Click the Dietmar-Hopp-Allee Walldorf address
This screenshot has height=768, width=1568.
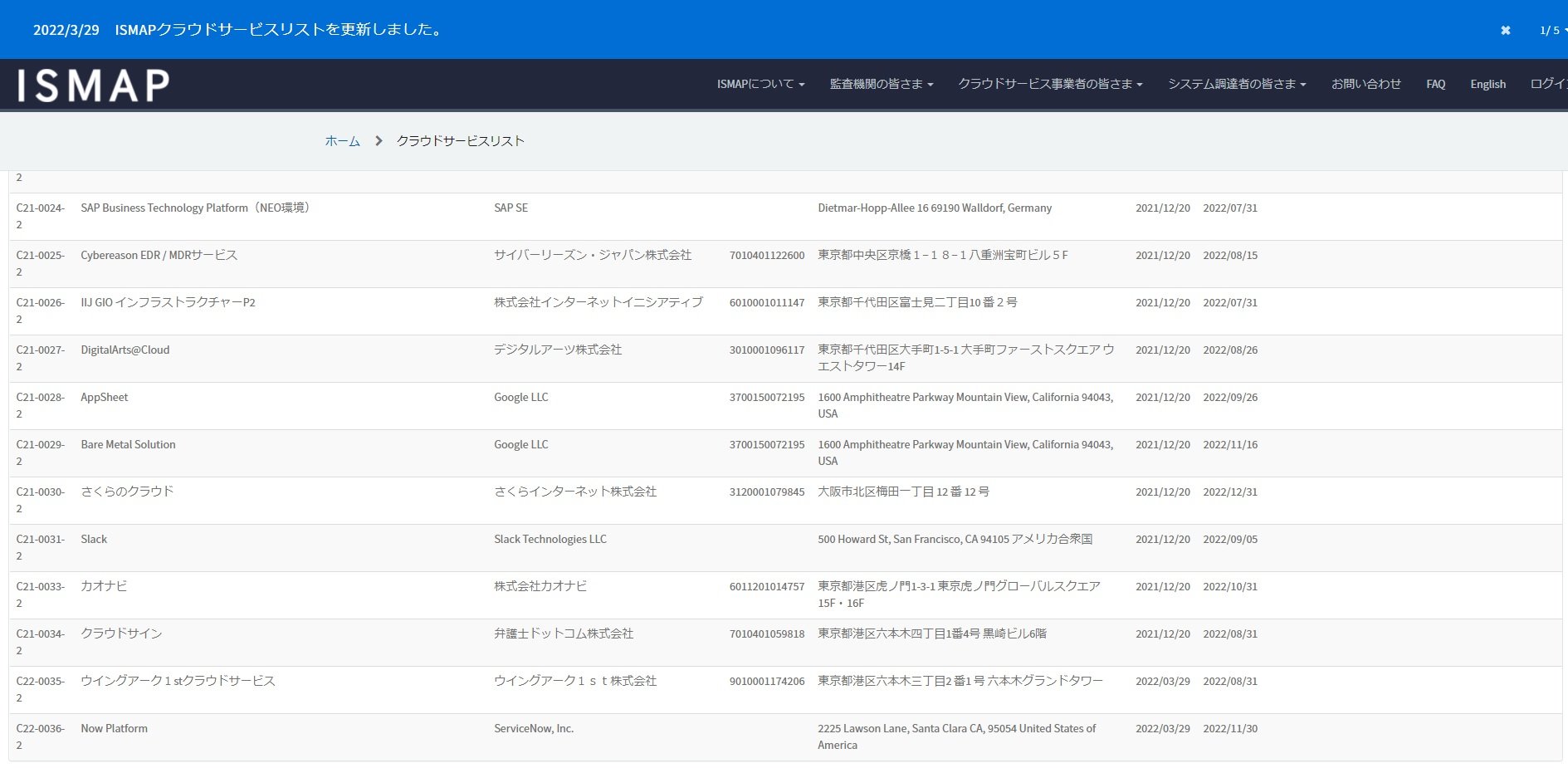(935, 208)
